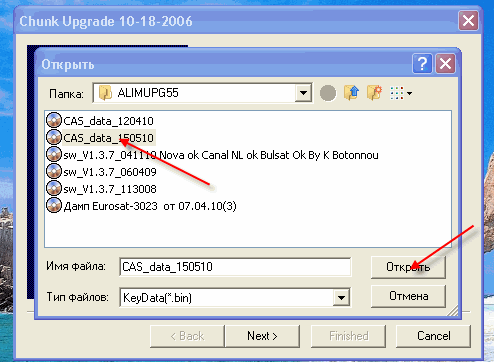Viewport: 494px width, 362px height.
Task: Click the icon next to sw_V1.3.7_060409
Action: point(54,171)
